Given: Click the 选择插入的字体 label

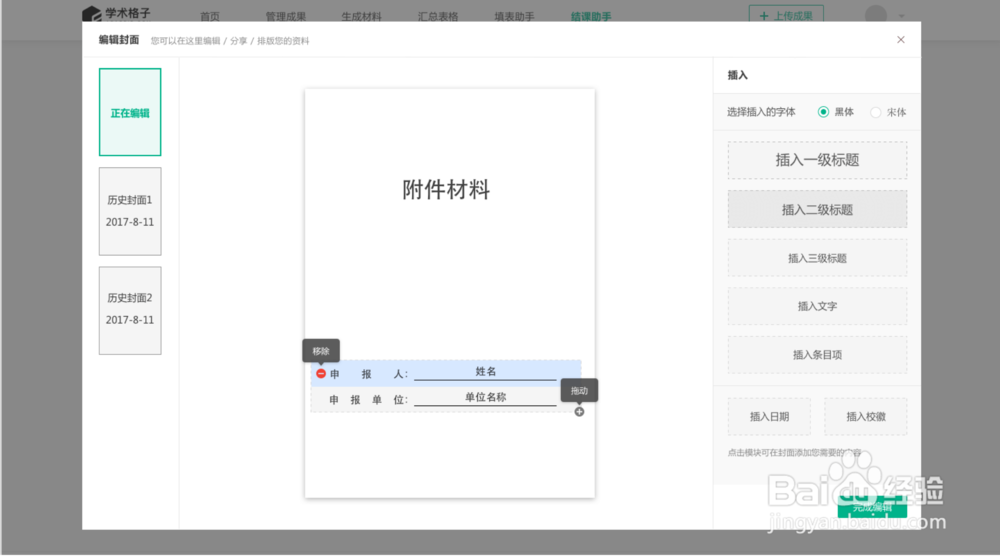Looking at the screenshot, I should tap(761, 112).
